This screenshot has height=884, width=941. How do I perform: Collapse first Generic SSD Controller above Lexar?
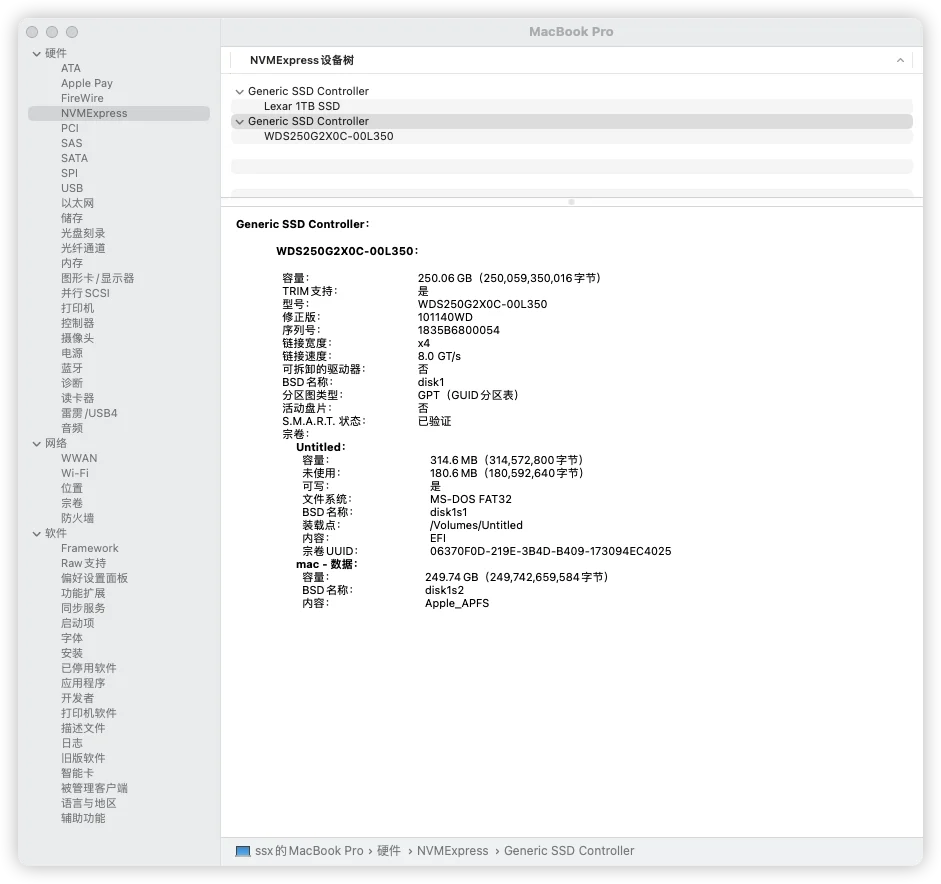tap(239, 92)
